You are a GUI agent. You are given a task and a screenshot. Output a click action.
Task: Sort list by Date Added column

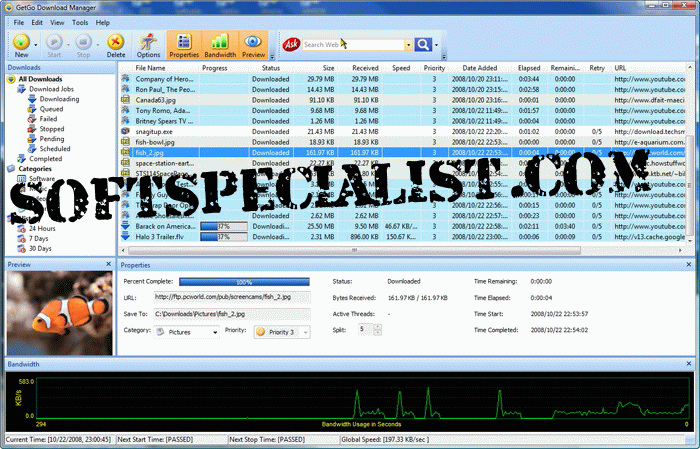[x=480, y=68]
